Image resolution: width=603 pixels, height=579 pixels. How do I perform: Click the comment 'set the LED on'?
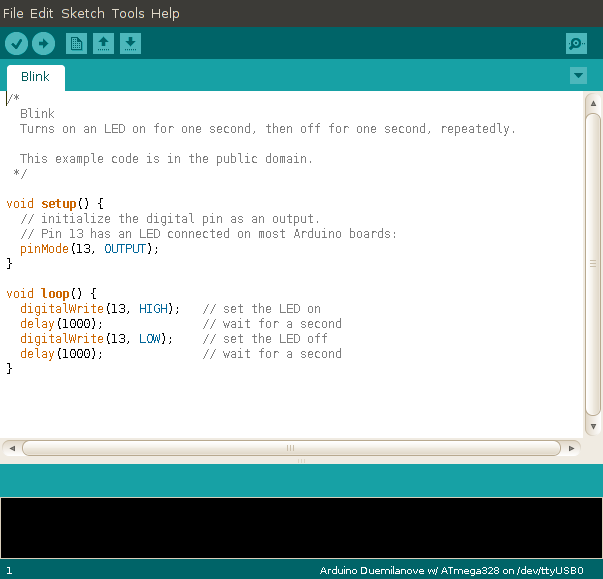pos(262,309)
